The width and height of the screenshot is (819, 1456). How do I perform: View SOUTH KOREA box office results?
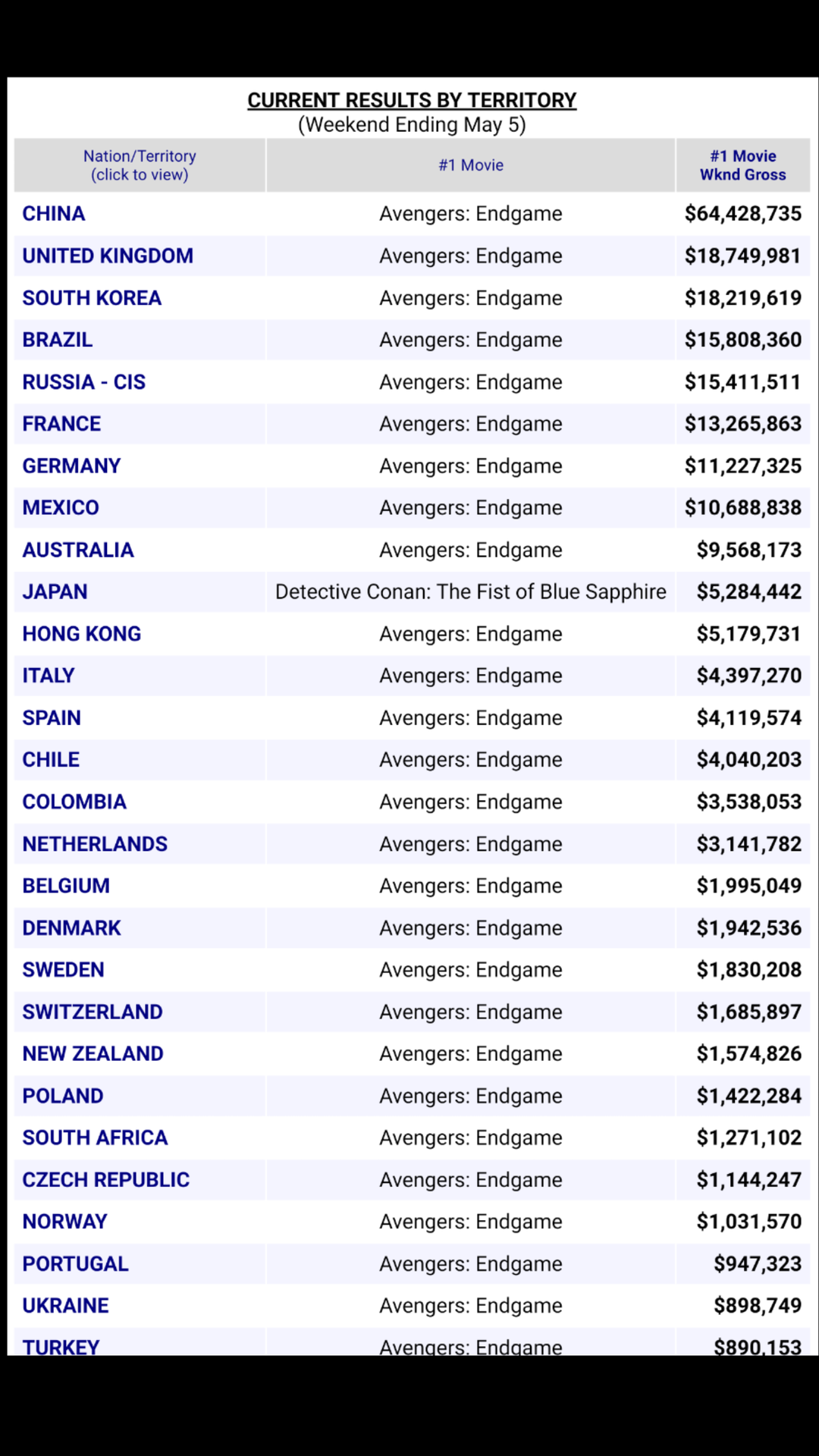point(92,298)
